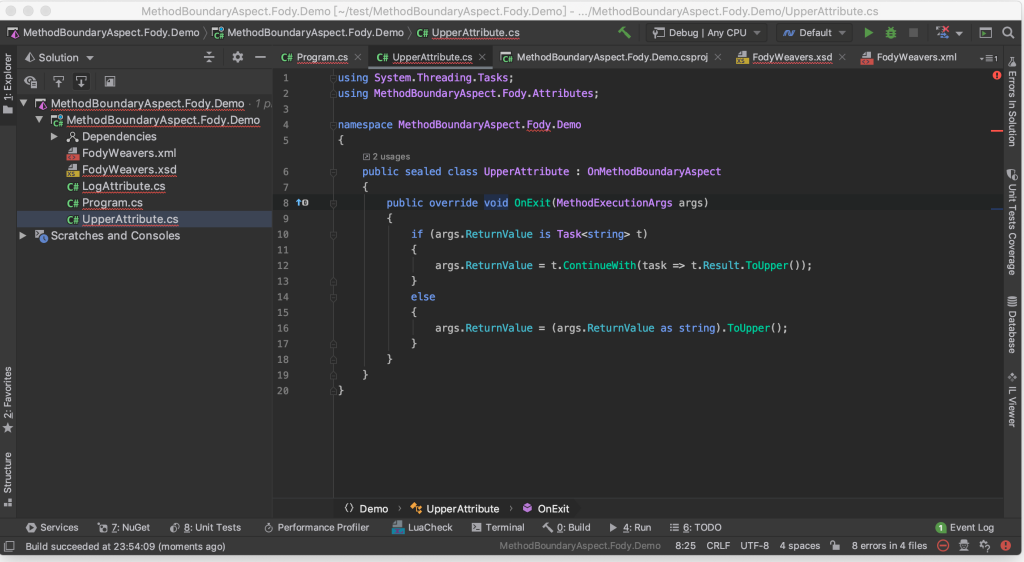Select FodyWeavers.xml in solution tree
Image resolution: width=1024 pixels, height=562 pixels.
[x=129, y=153]
